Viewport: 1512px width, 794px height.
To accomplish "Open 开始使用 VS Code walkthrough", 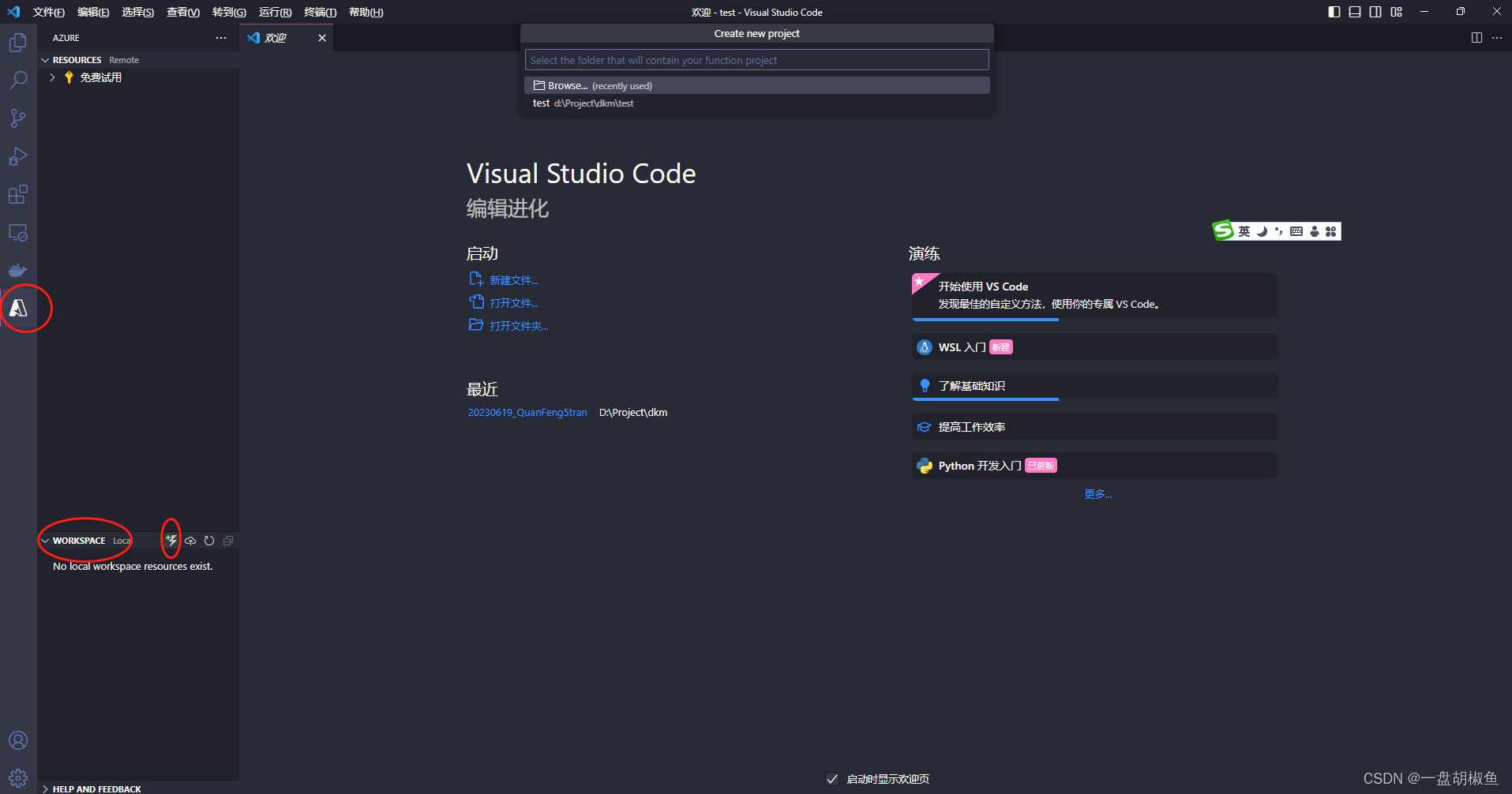I will pos(1094,296).
